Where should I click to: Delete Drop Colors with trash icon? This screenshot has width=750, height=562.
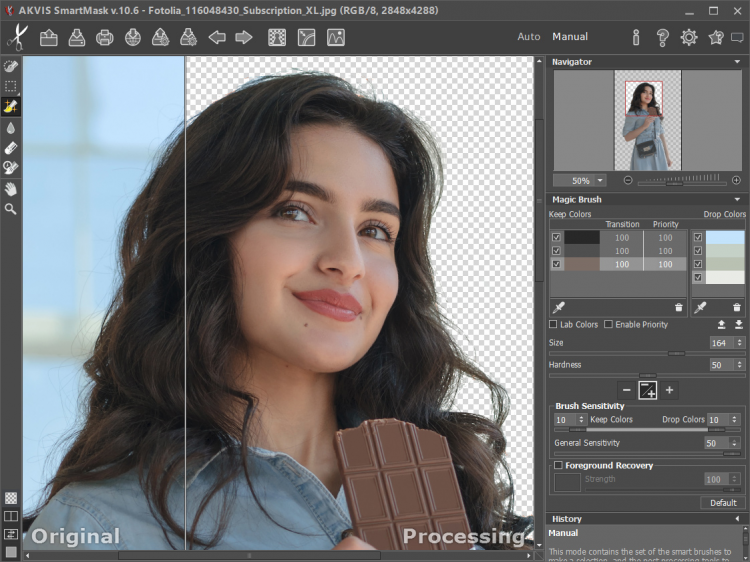tap(737, 307)
